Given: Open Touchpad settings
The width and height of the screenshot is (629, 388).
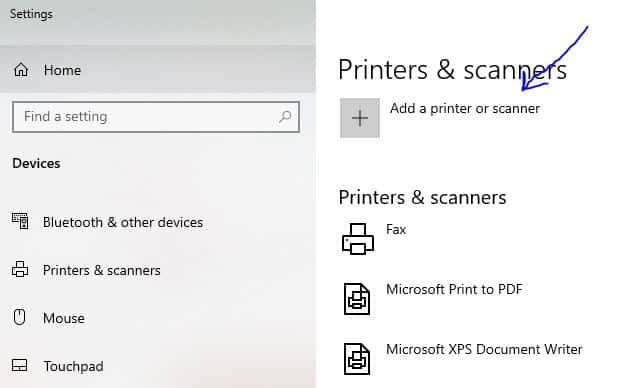Looking at the screenshot, I should pos(73,366).
